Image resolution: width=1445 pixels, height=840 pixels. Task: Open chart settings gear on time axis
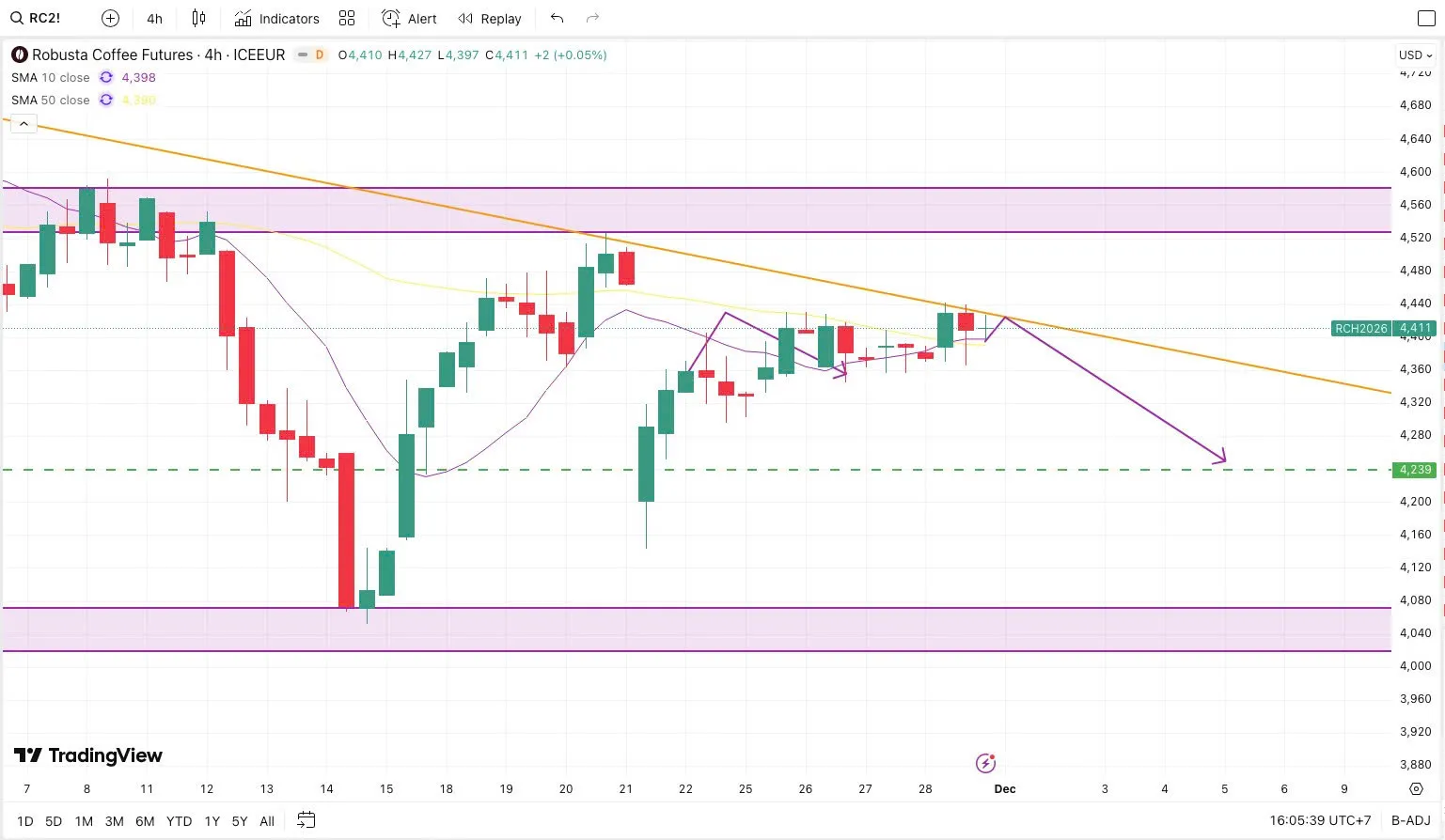pyautogui.click(x=1416, y=789)
